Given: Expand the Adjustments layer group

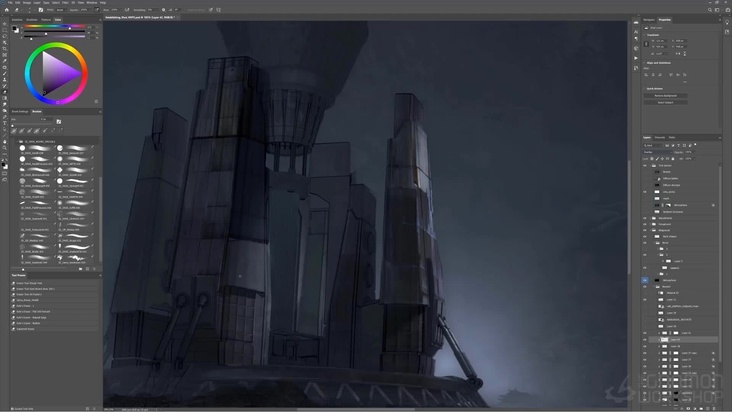Looking at the screenshot, I should click(x=651, y=218).
